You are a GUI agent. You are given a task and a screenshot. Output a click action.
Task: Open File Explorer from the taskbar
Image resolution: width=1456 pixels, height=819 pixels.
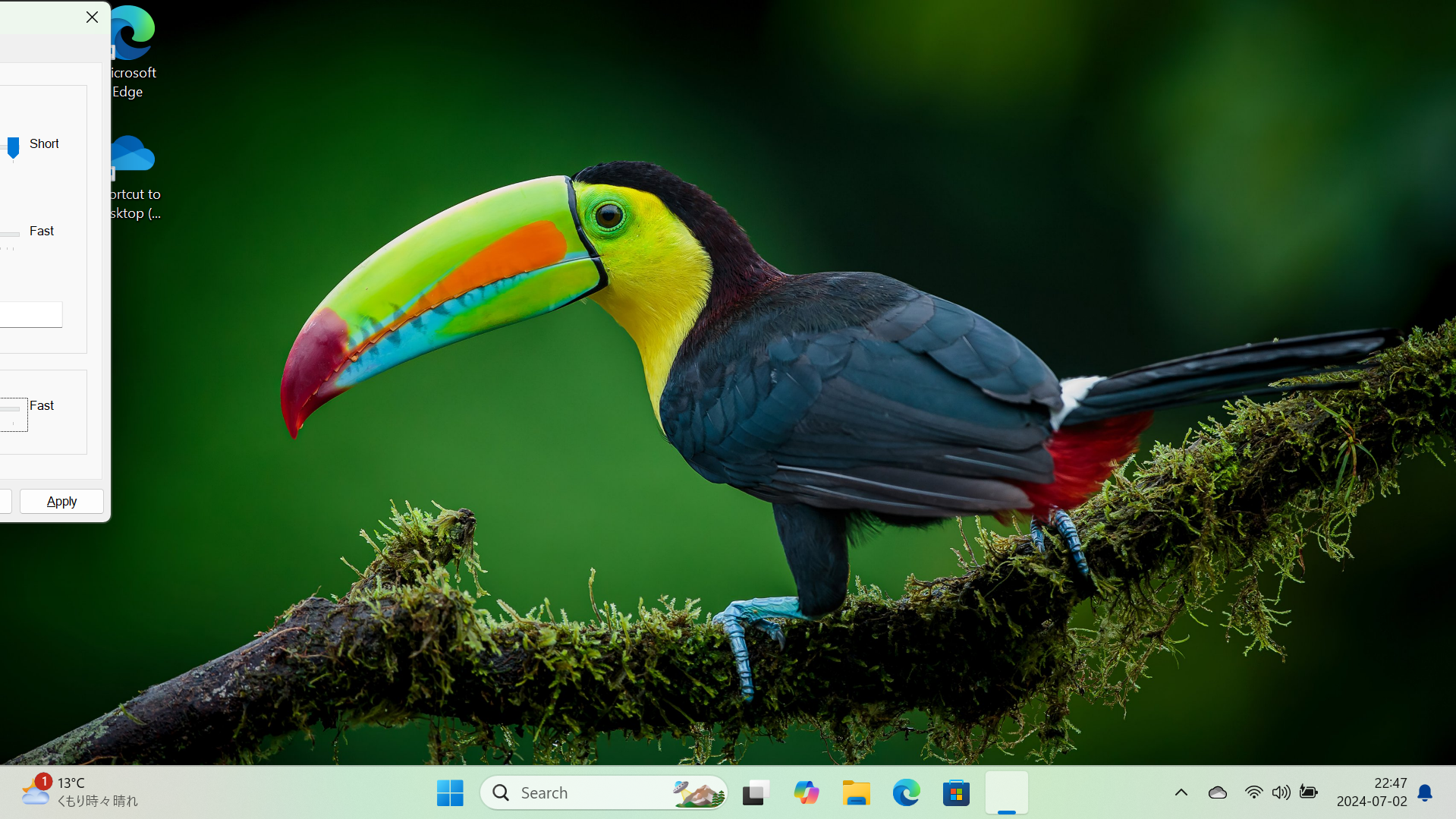pos(857,792)
